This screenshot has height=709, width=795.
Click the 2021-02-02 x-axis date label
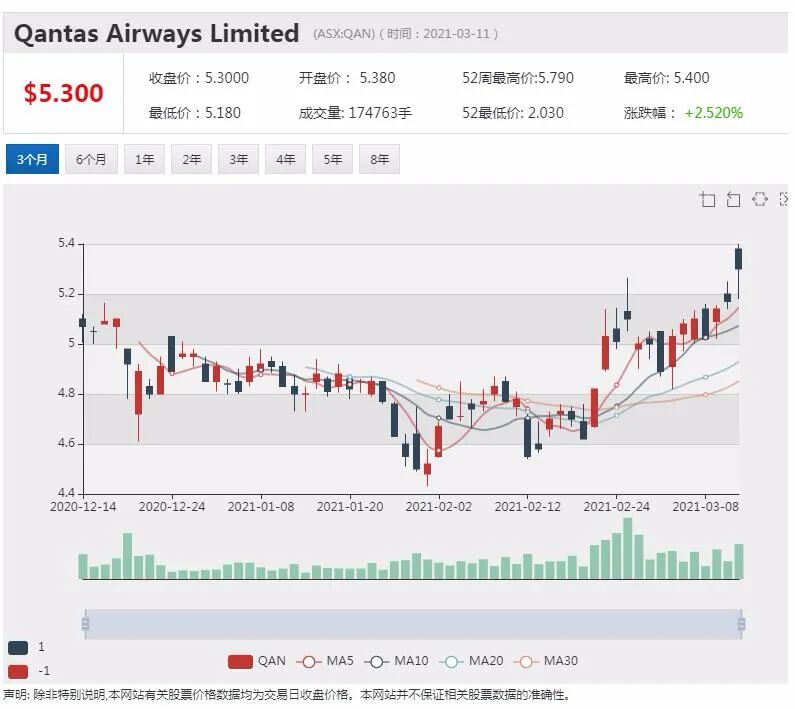pyautogui.click(x=439, y=507)
